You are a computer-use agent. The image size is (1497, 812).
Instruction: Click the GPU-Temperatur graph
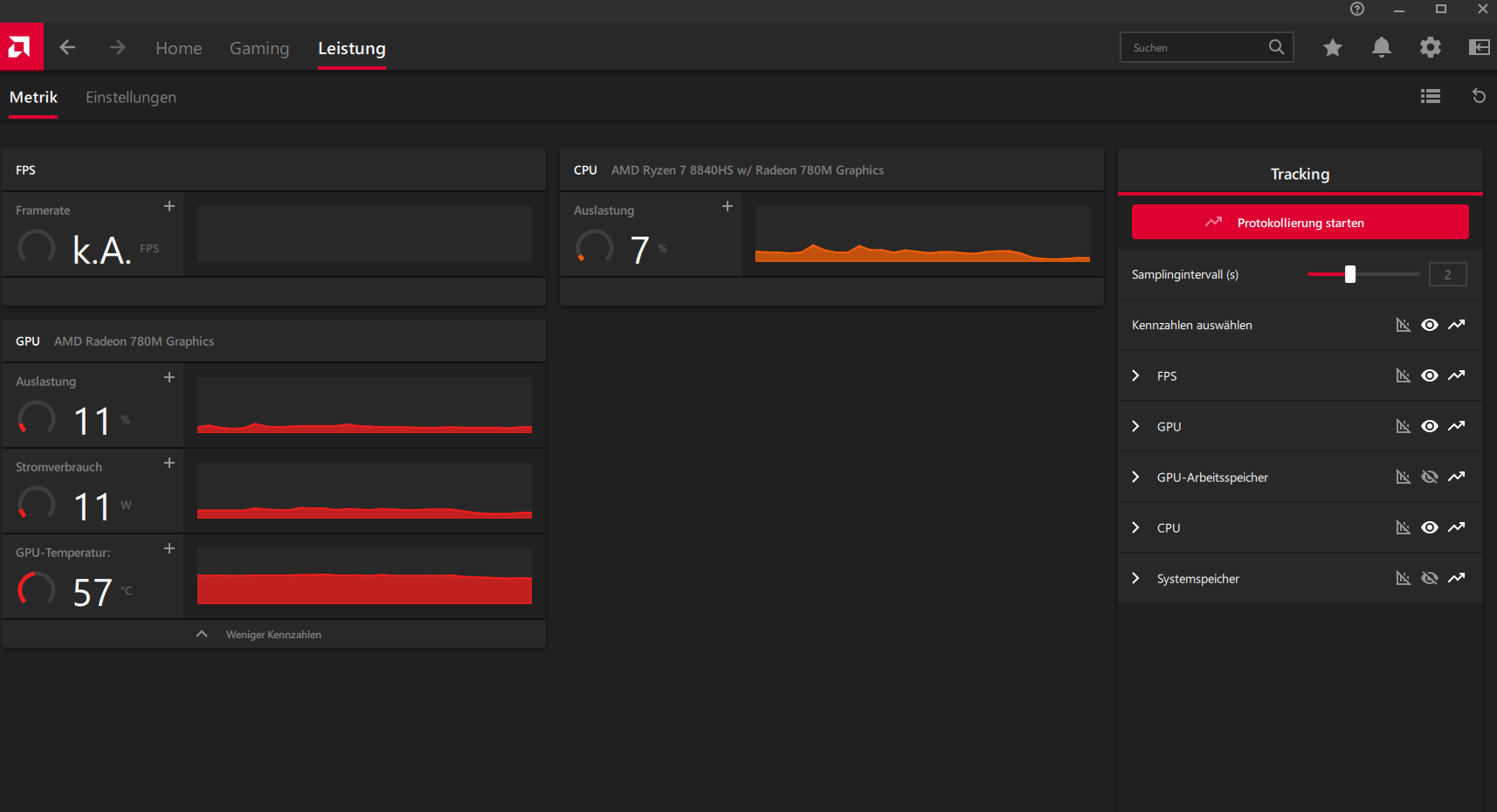click(364, 576)
